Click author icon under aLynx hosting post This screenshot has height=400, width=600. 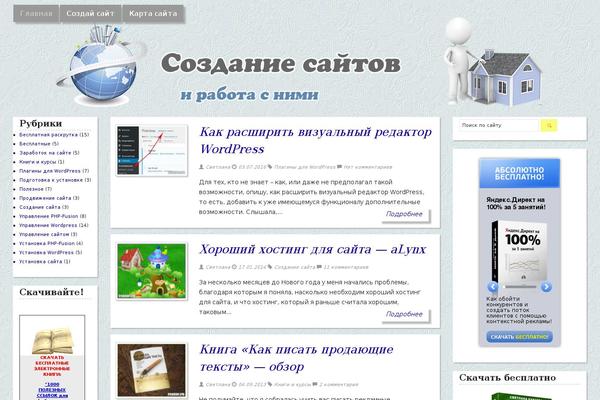coord(201,267)
